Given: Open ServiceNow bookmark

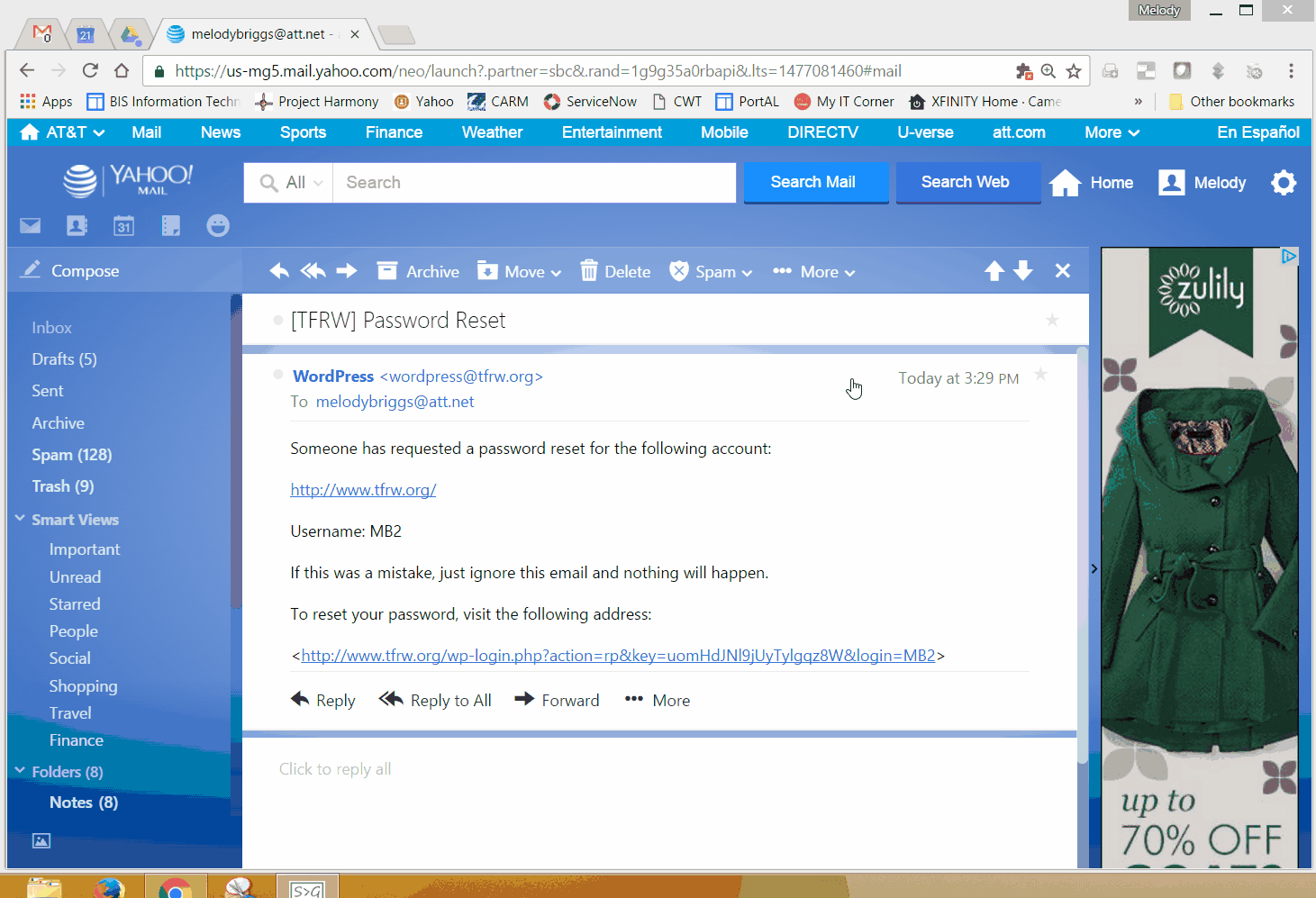Looking at the screenshot, I should pos(590,102).
